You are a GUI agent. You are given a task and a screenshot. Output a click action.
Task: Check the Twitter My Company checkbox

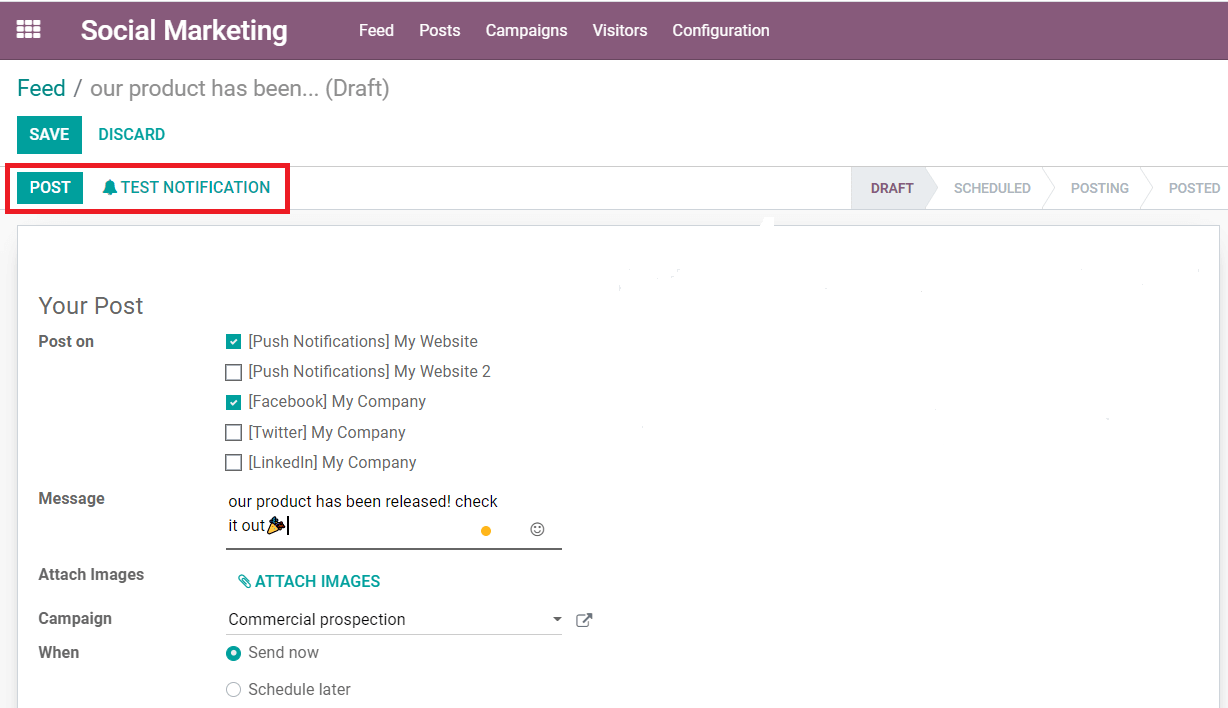233,433
